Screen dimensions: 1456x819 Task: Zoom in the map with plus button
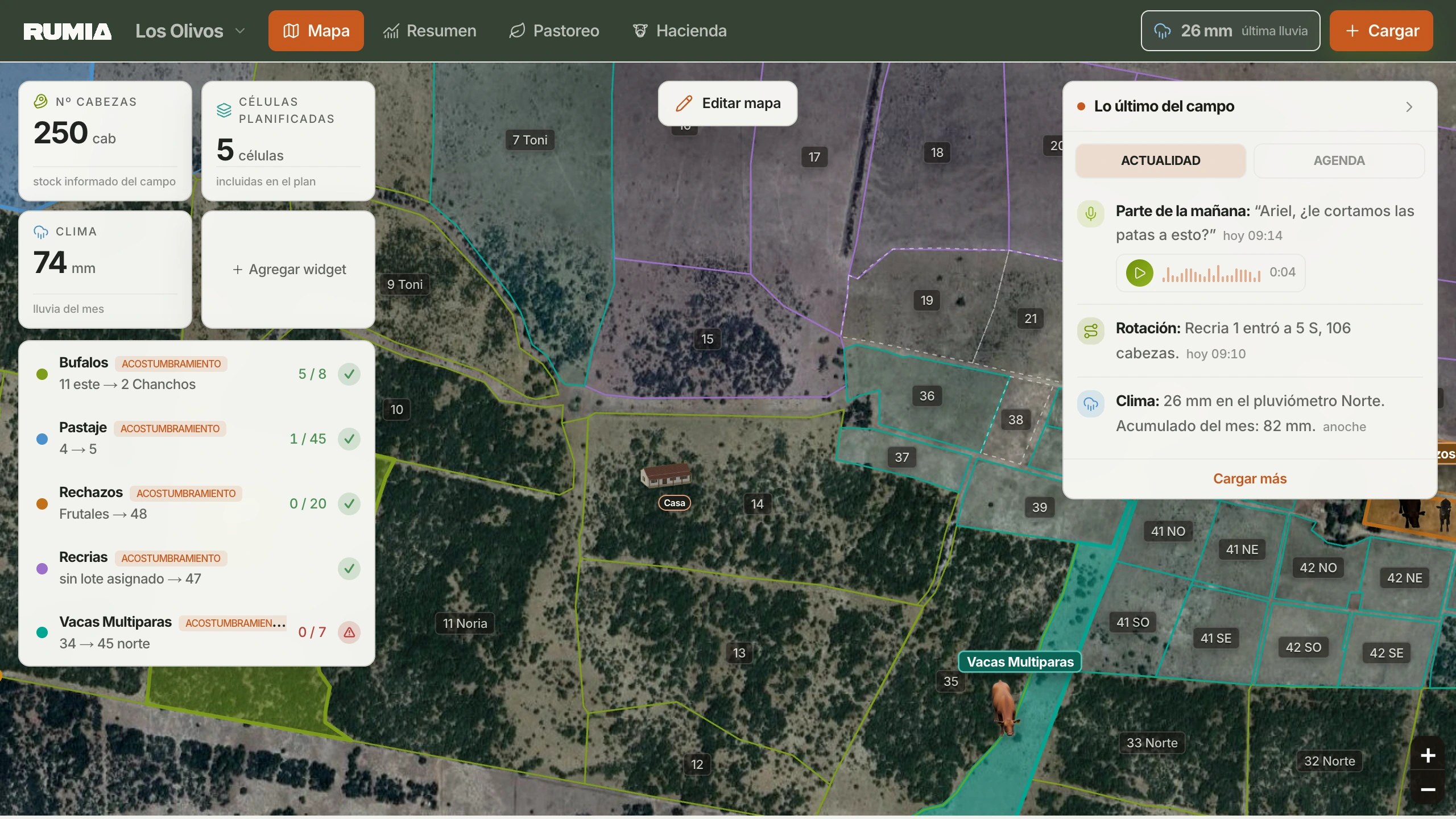[1428, 755]
